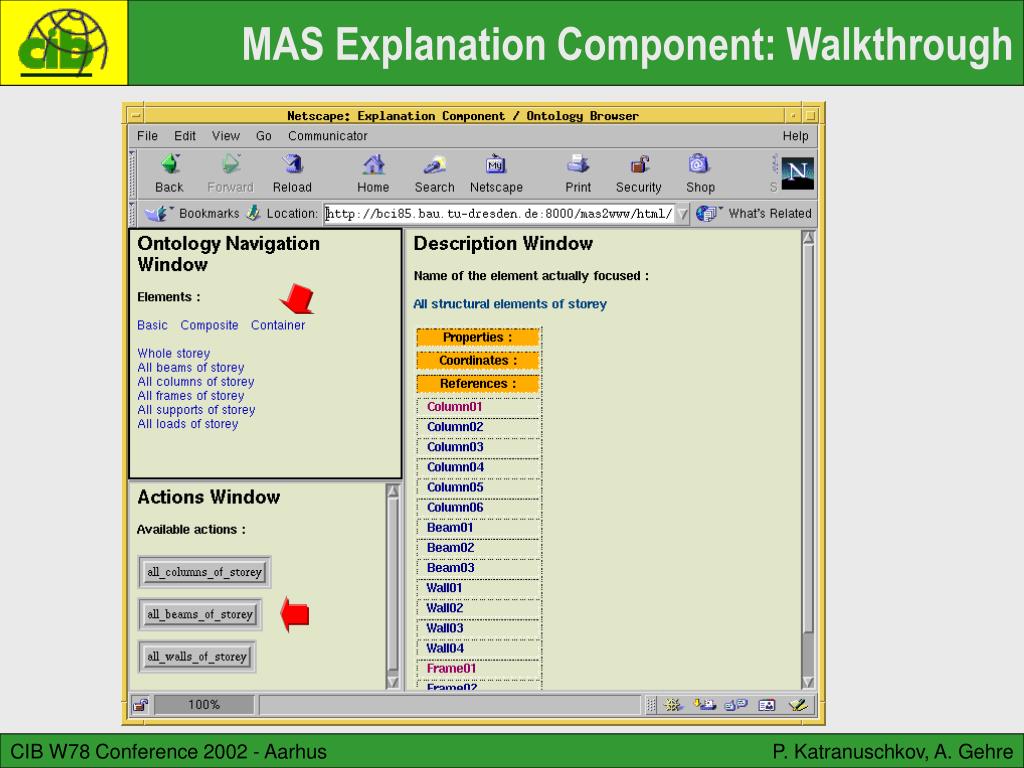
Task: Select the Container elements link
Action: (x=278, y=325)
